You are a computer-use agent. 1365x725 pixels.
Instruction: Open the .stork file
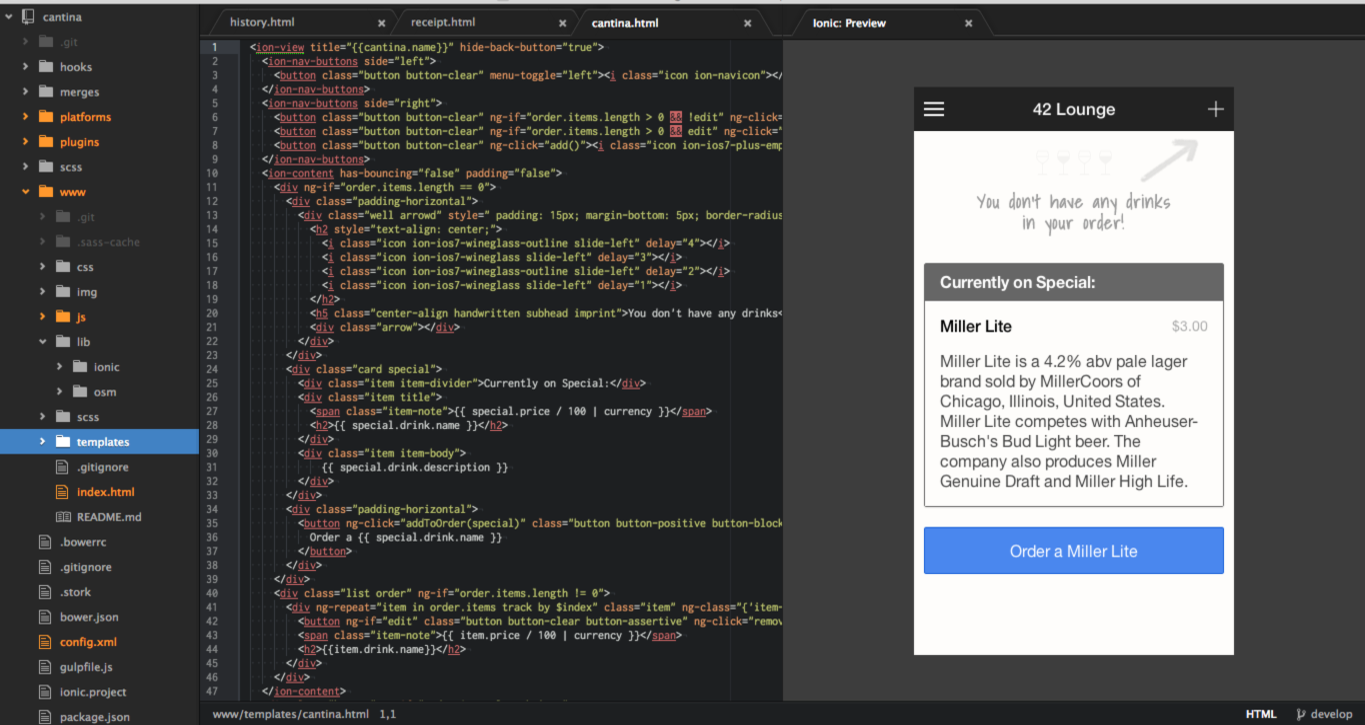(x=75, y=592)
